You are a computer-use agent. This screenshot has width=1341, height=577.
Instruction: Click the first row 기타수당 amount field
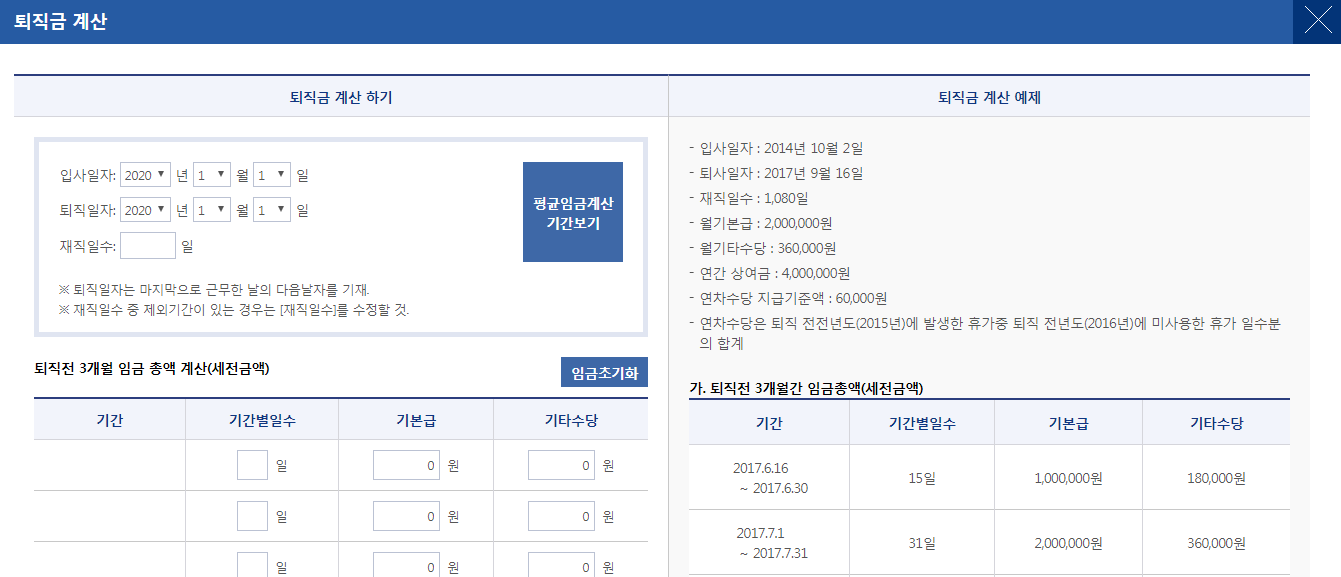561,465
